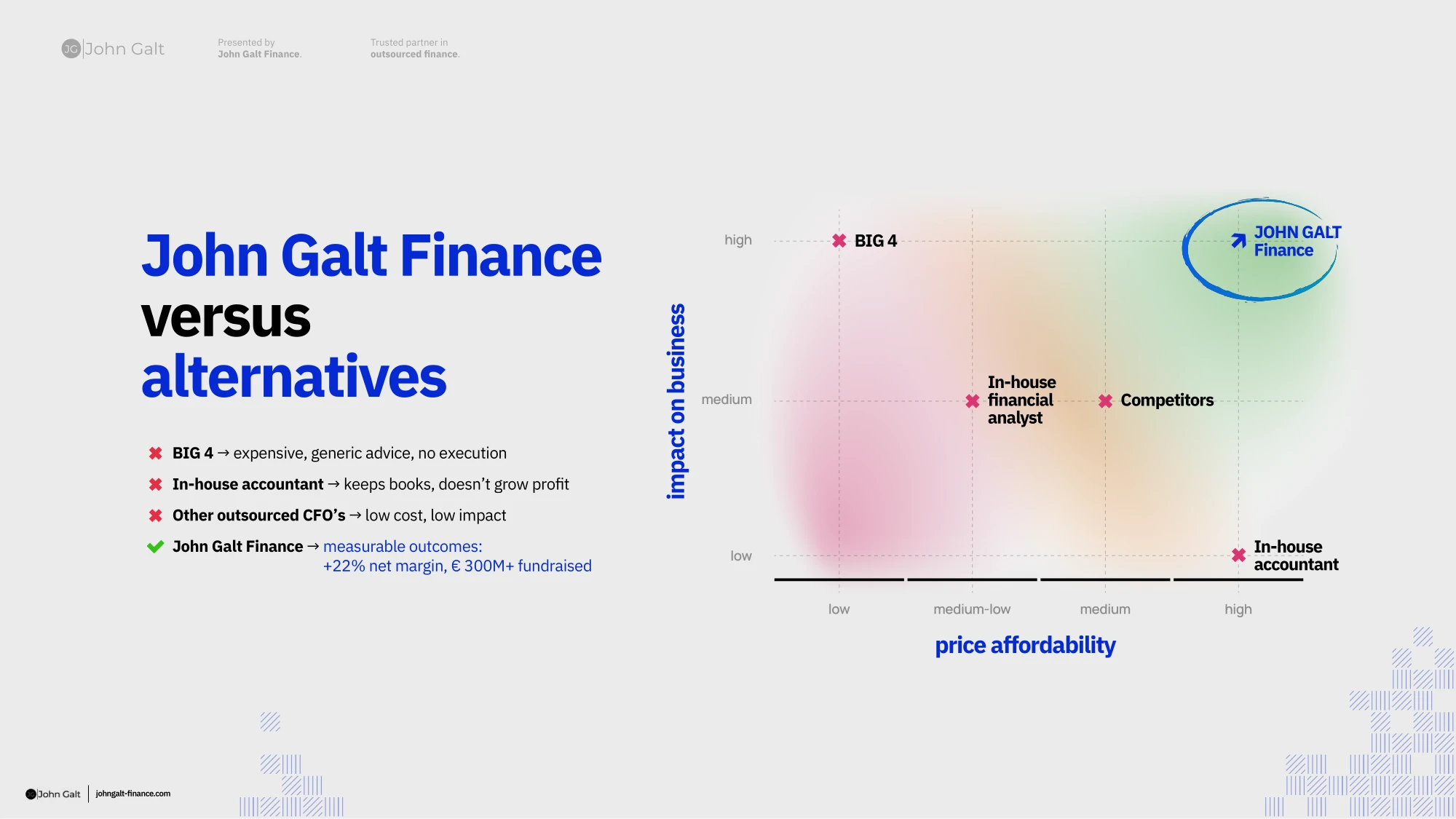Click the 'Presented by John Galt Finance' text
The image size is (1456, 819).
[259, 49]
